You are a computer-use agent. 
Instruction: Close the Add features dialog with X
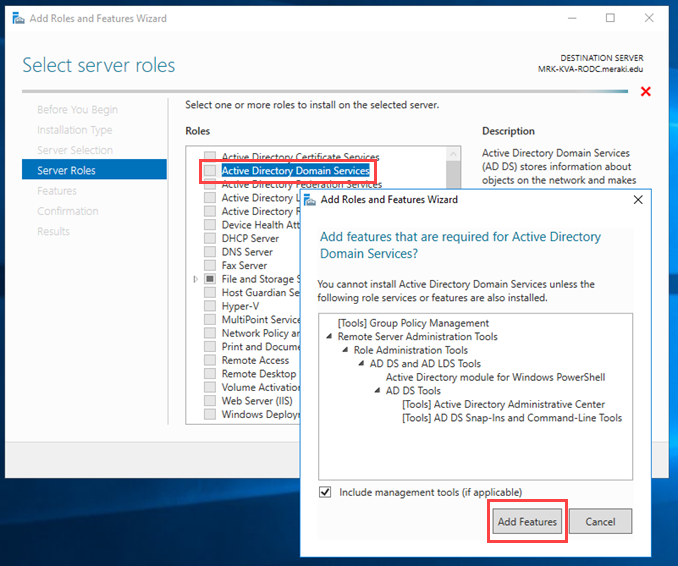coord(638,200)
